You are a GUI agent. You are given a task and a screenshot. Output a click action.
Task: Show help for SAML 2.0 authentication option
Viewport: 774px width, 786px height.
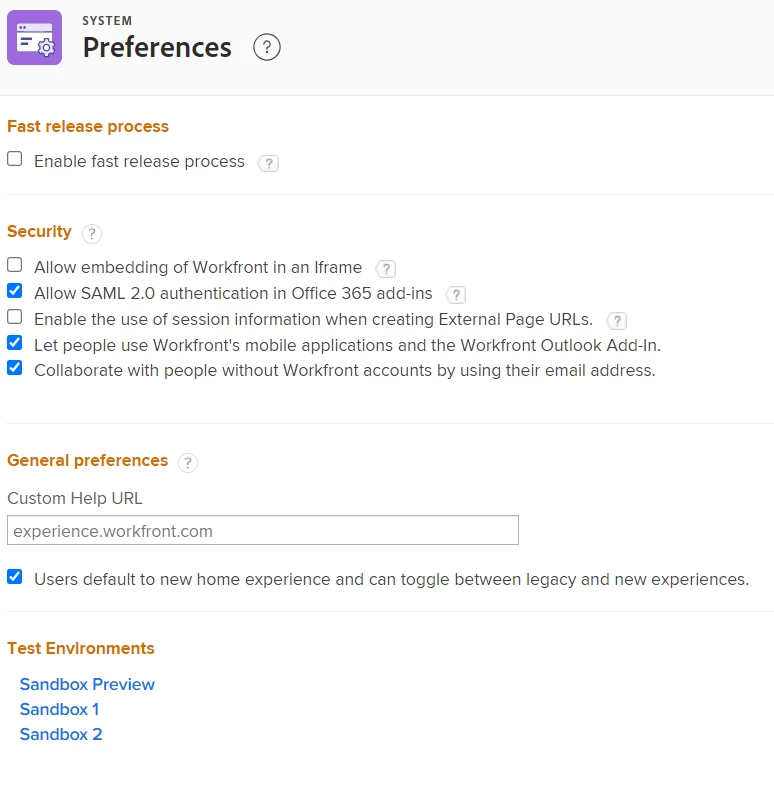pos(456,295)
